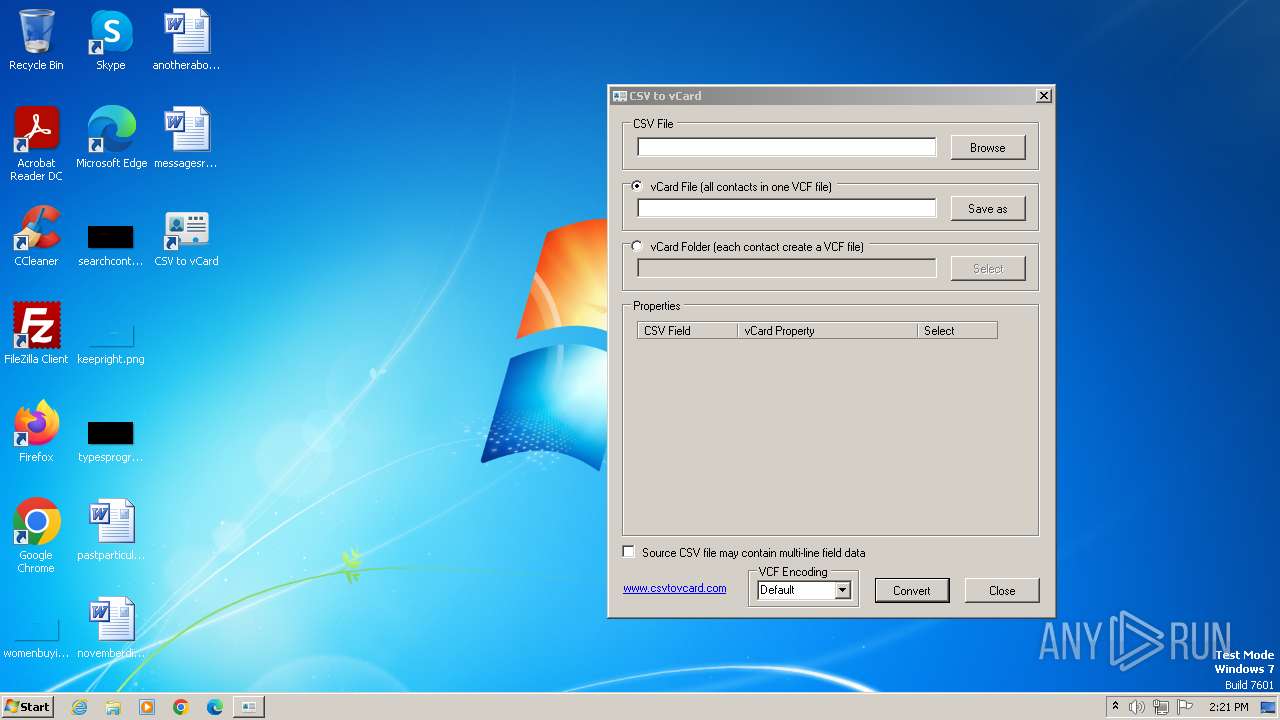Click the vCard File path input field

787,208
